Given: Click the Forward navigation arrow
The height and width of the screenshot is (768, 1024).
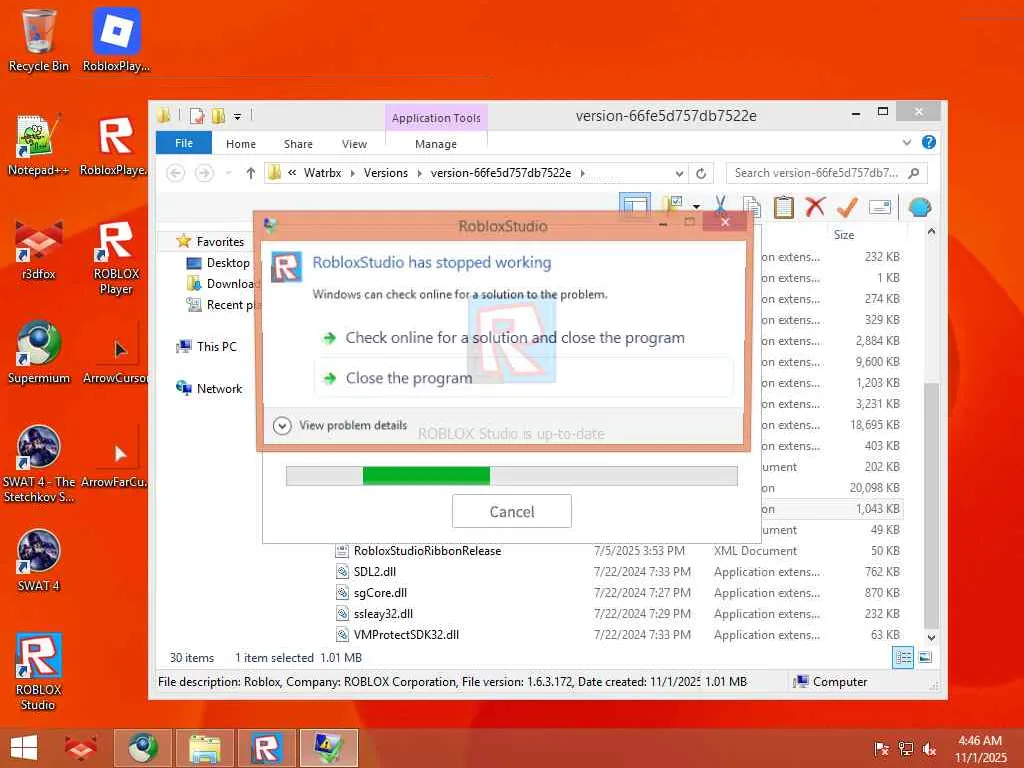Looking at the screenshot, I should pos(204,173).
